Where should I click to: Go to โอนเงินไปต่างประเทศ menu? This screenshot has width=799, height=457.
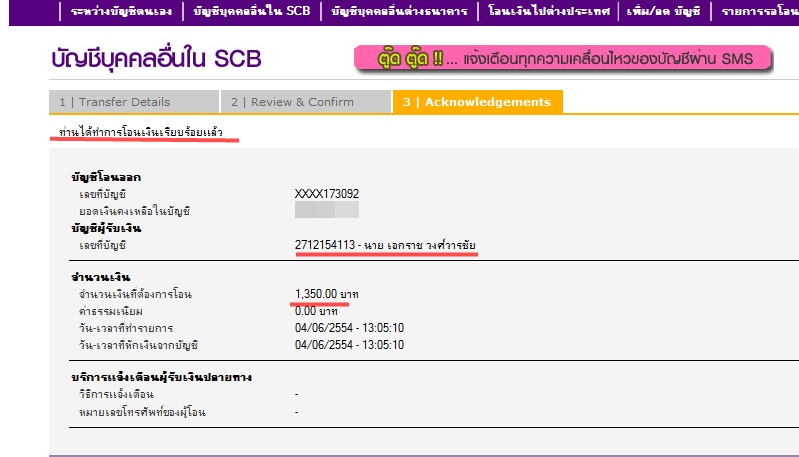pyautogui.click(x=548, y=11)
